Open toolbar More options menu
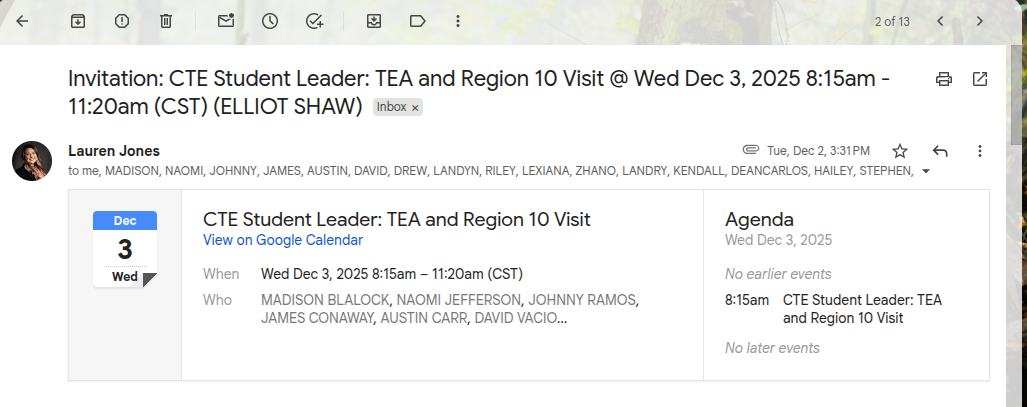 [458, 21]
